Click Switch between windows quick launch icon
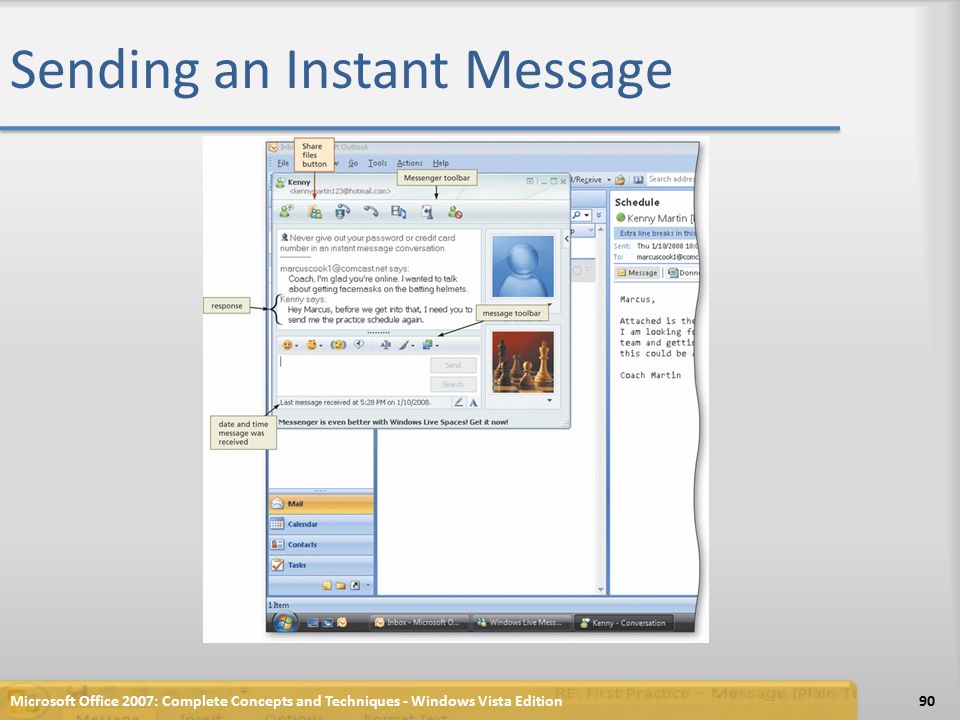Viewport: 960px width, 720px height. coord(328,623)
